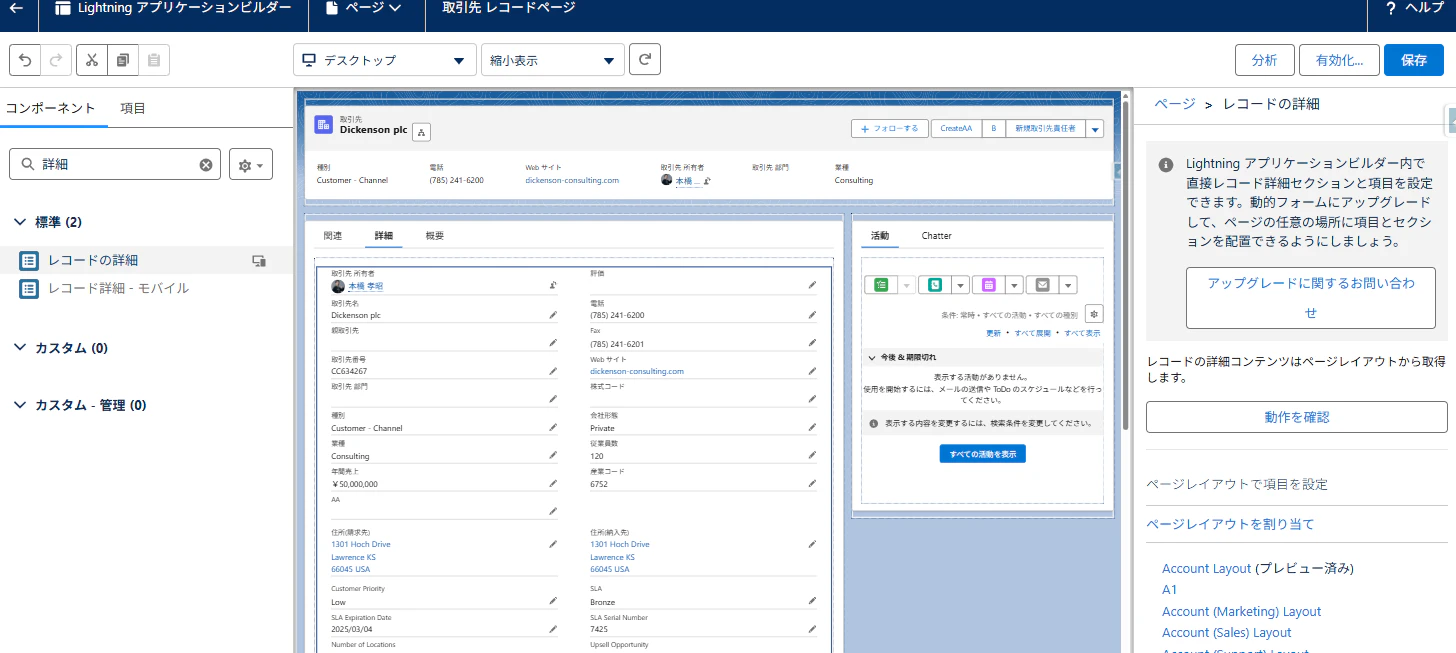This screenshot has width=1456, height=653.
Task: Click the 新規取引先責任者 button
Action: [1045, 129]
